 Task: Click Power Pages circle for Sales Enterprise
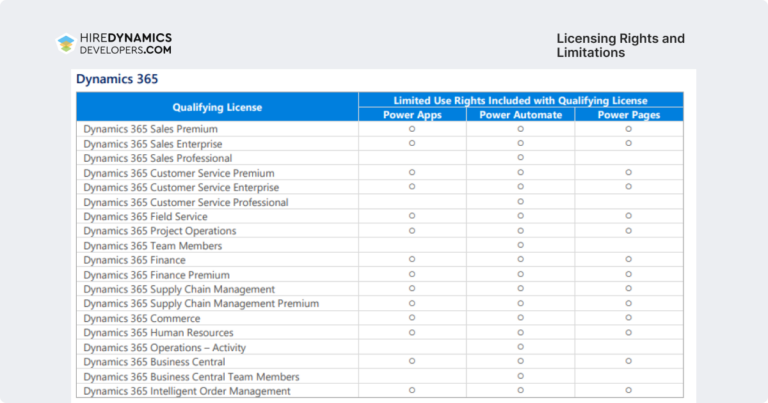pos(628,143)
